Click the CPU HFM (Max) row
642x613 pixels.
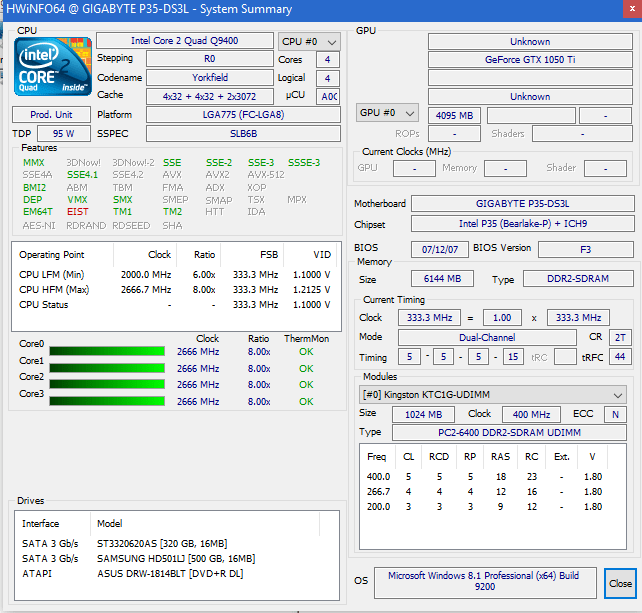click(x=175, y=290)
